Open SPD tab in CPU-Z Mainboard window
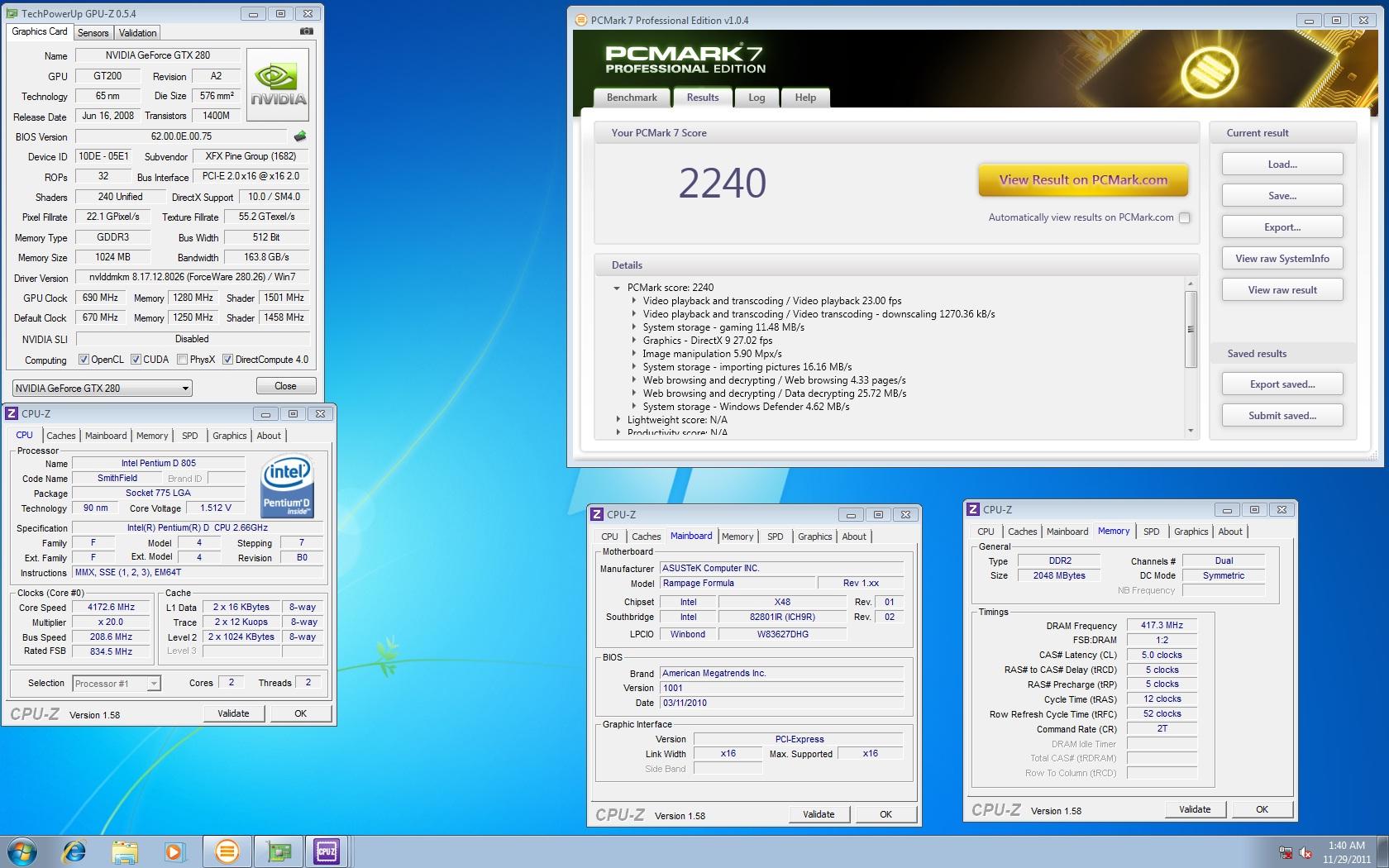1389x868 pixels. click(x=775, y=537)
